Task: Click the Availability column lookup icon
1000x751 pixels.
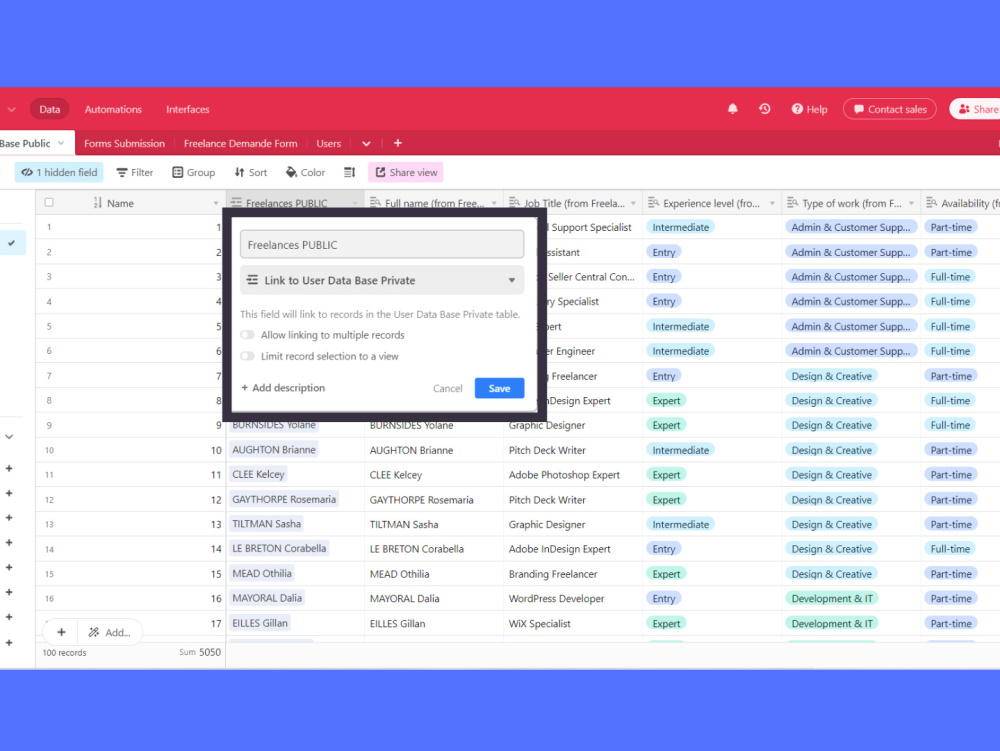Action: coord(931,203)
